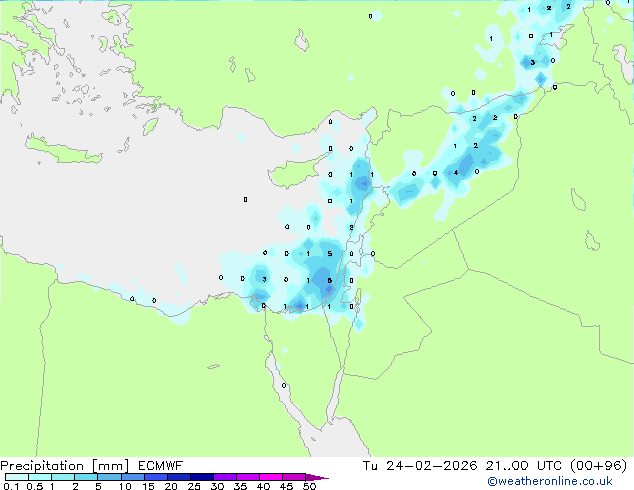Click the '35' legend scale label
The height and width of the screenshot is (490, 634).
pyautogui.click(x=240, y=486)
